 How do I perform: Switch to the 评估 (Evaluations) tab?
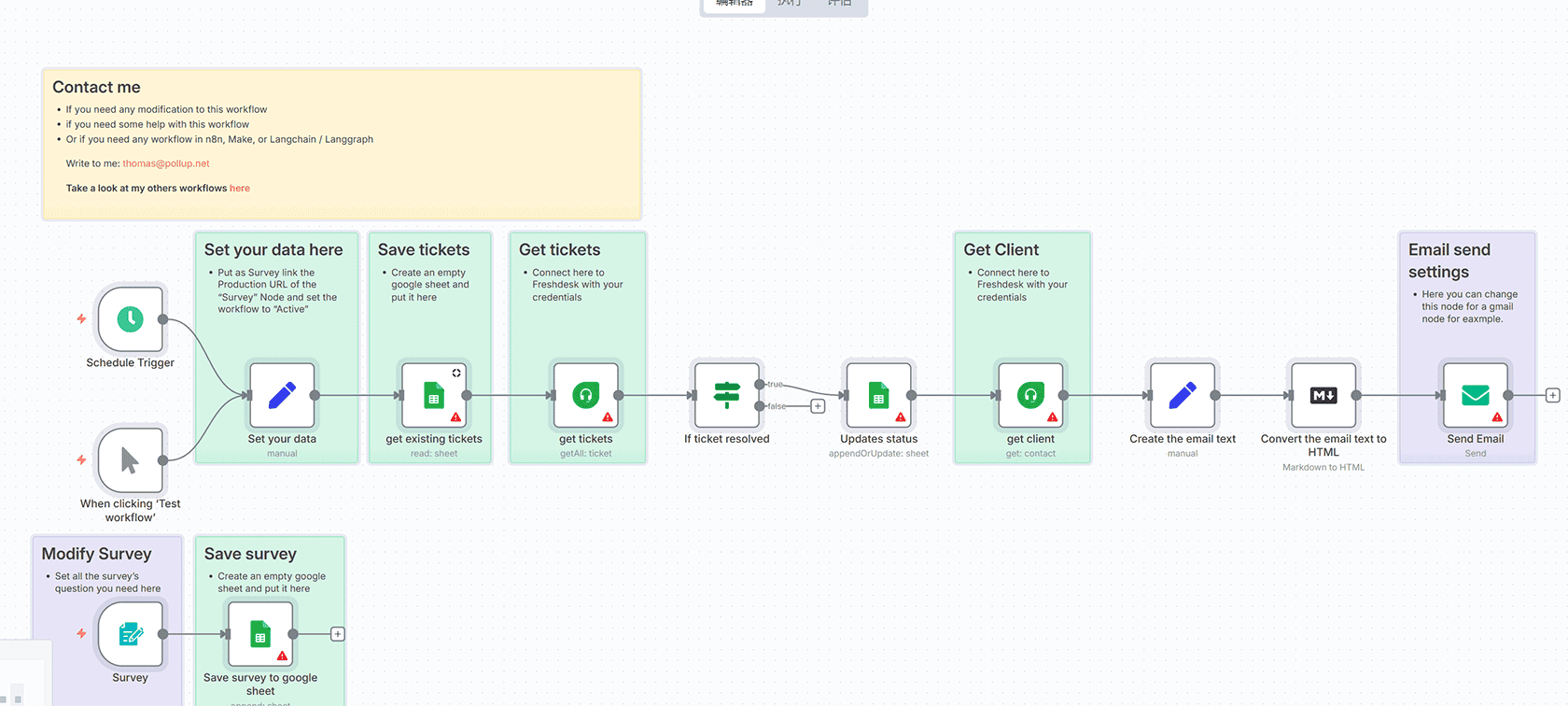click(x=839, y=4)
